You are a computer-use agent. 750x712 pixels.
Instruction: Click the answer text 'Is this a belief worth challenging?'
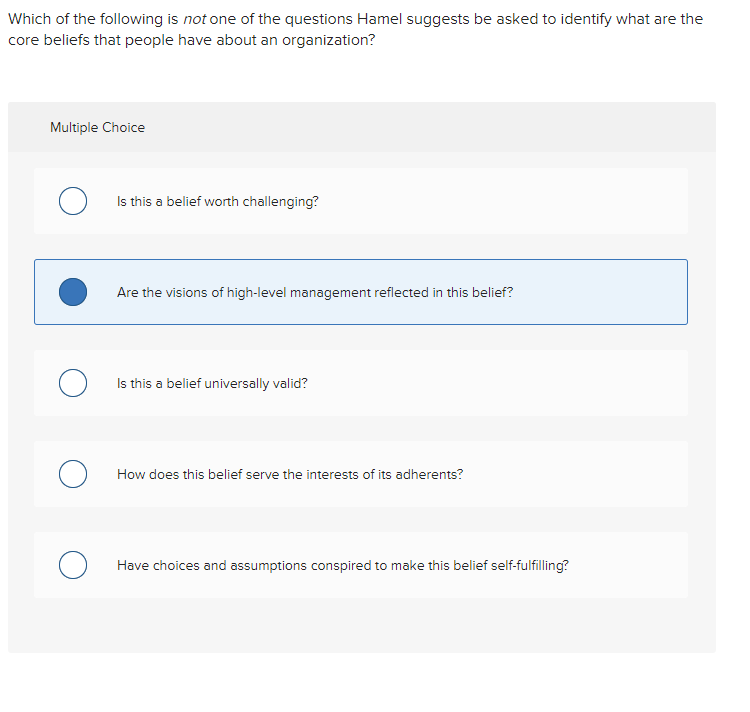tap(218, 201)
